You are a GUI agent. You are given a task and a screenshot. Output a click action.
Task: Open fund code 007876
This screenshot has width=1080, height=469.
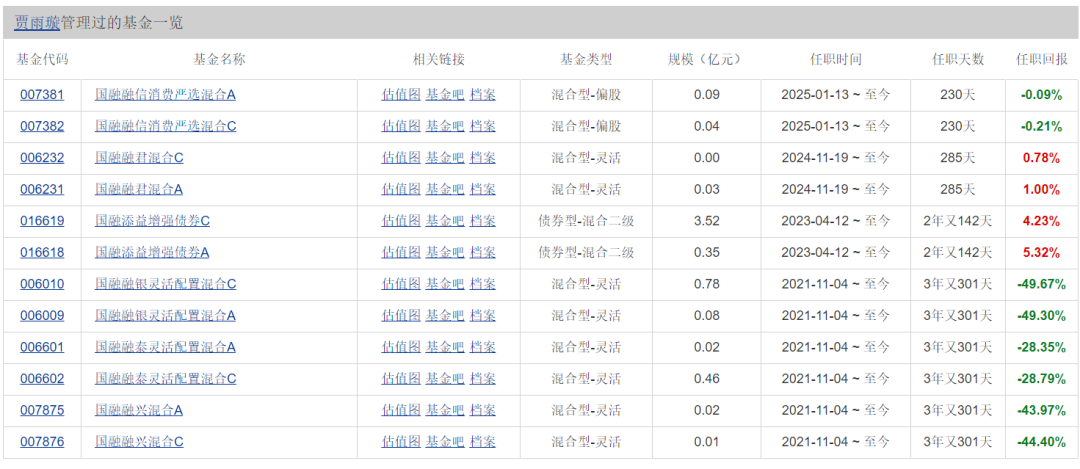click(x=42, y=441)
